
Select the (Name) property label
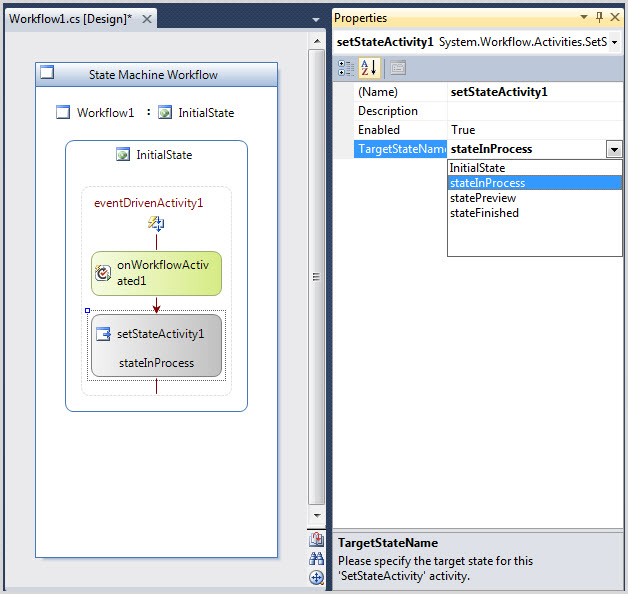click(400, 92)
